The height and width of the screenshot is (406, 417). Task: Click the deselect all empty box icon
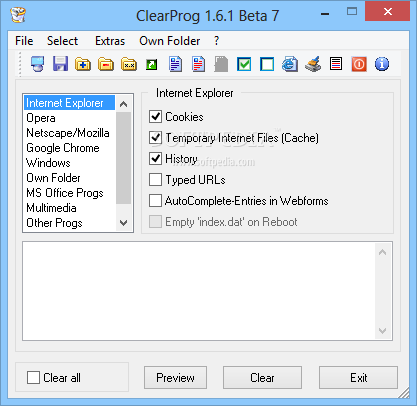coord(267,64)
